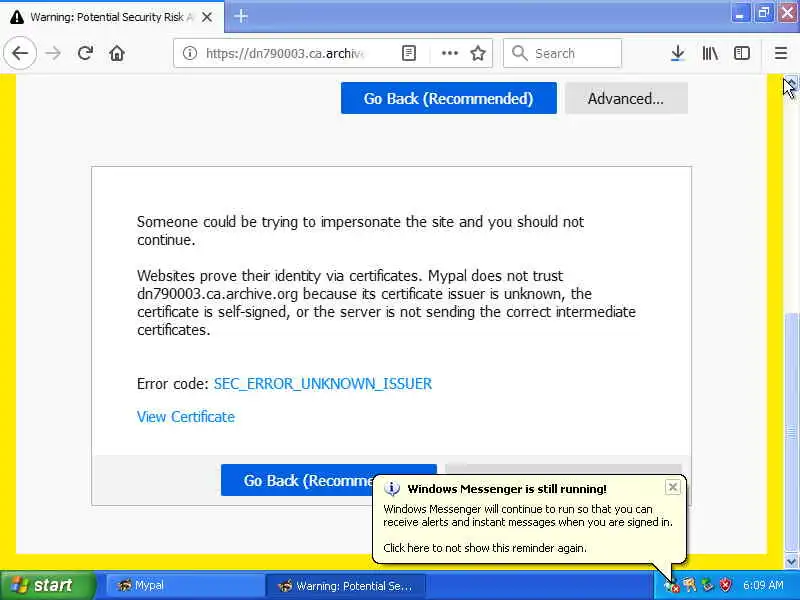Click the scrollbar down arrow

[x=791, y=562]
